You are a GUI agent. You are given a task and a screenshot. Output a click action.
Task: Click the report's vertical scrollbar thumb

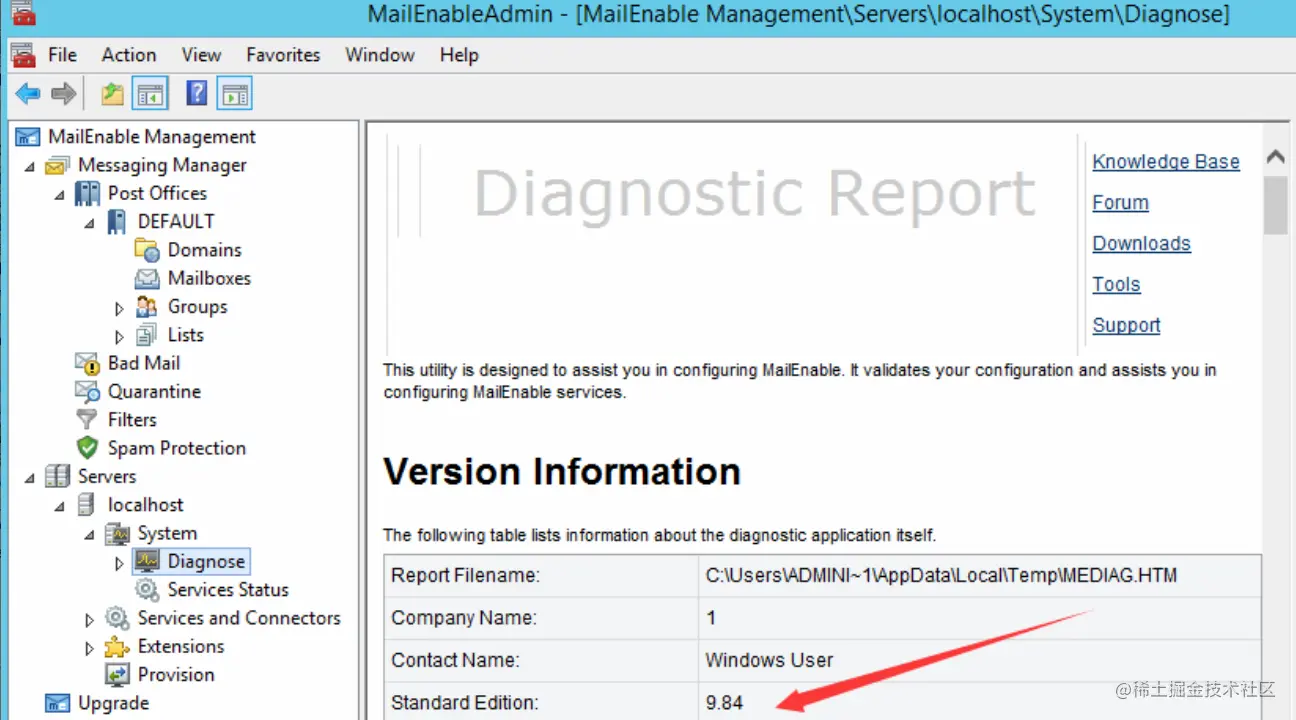tap(1275, 206)
